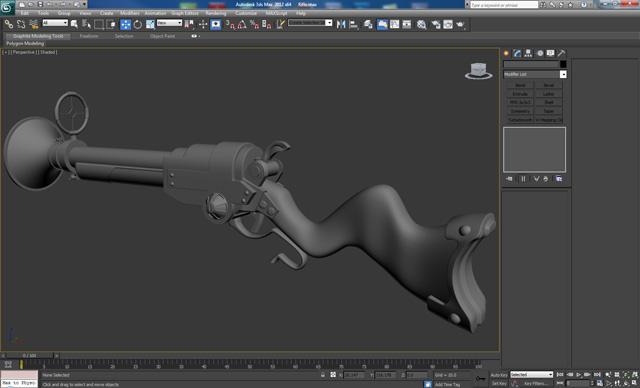Toggle Auto Key animation mode

tap(499, 375)
